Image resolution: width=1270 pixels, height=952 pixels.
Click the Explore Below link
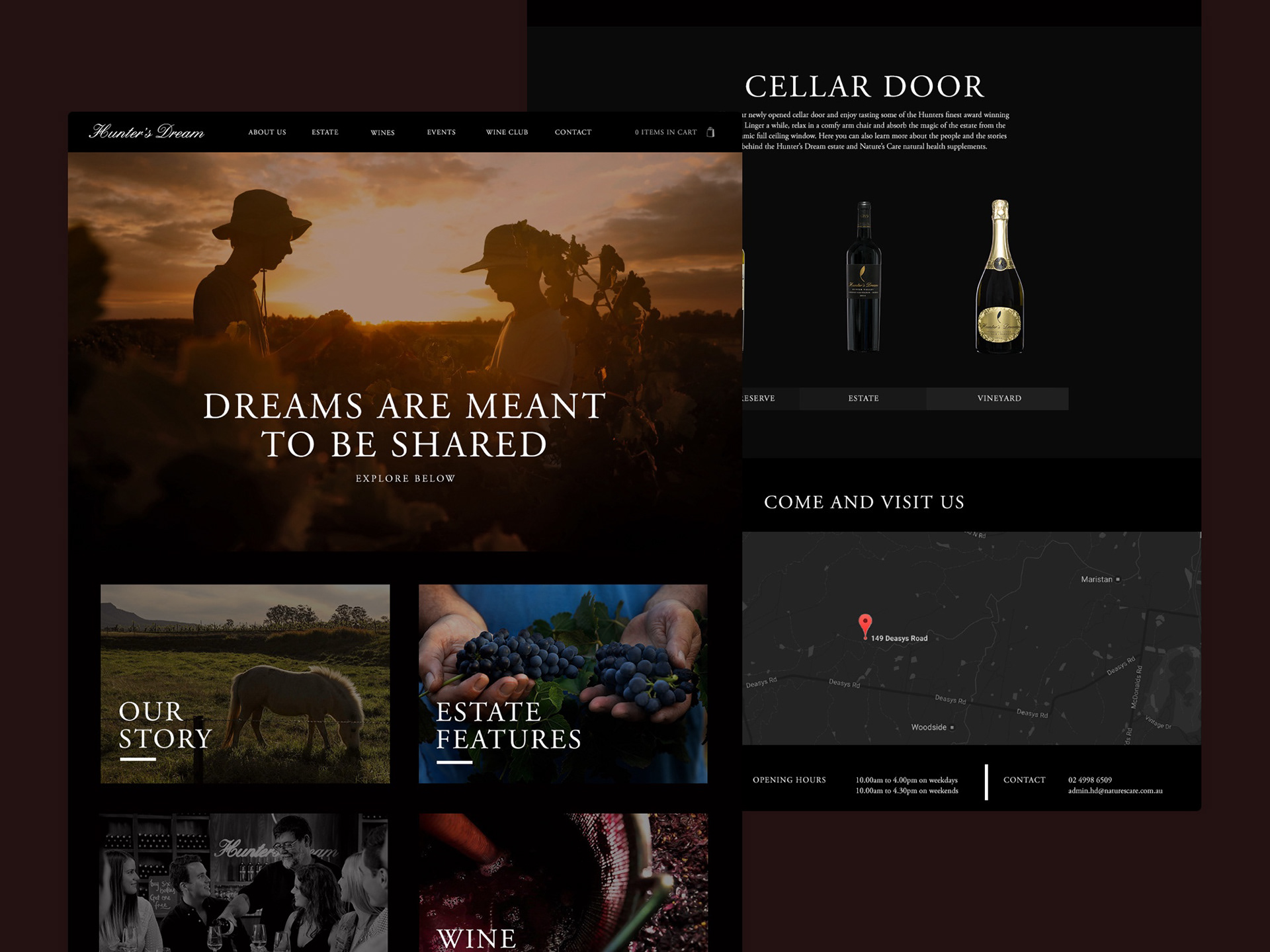tap(405, 478)
